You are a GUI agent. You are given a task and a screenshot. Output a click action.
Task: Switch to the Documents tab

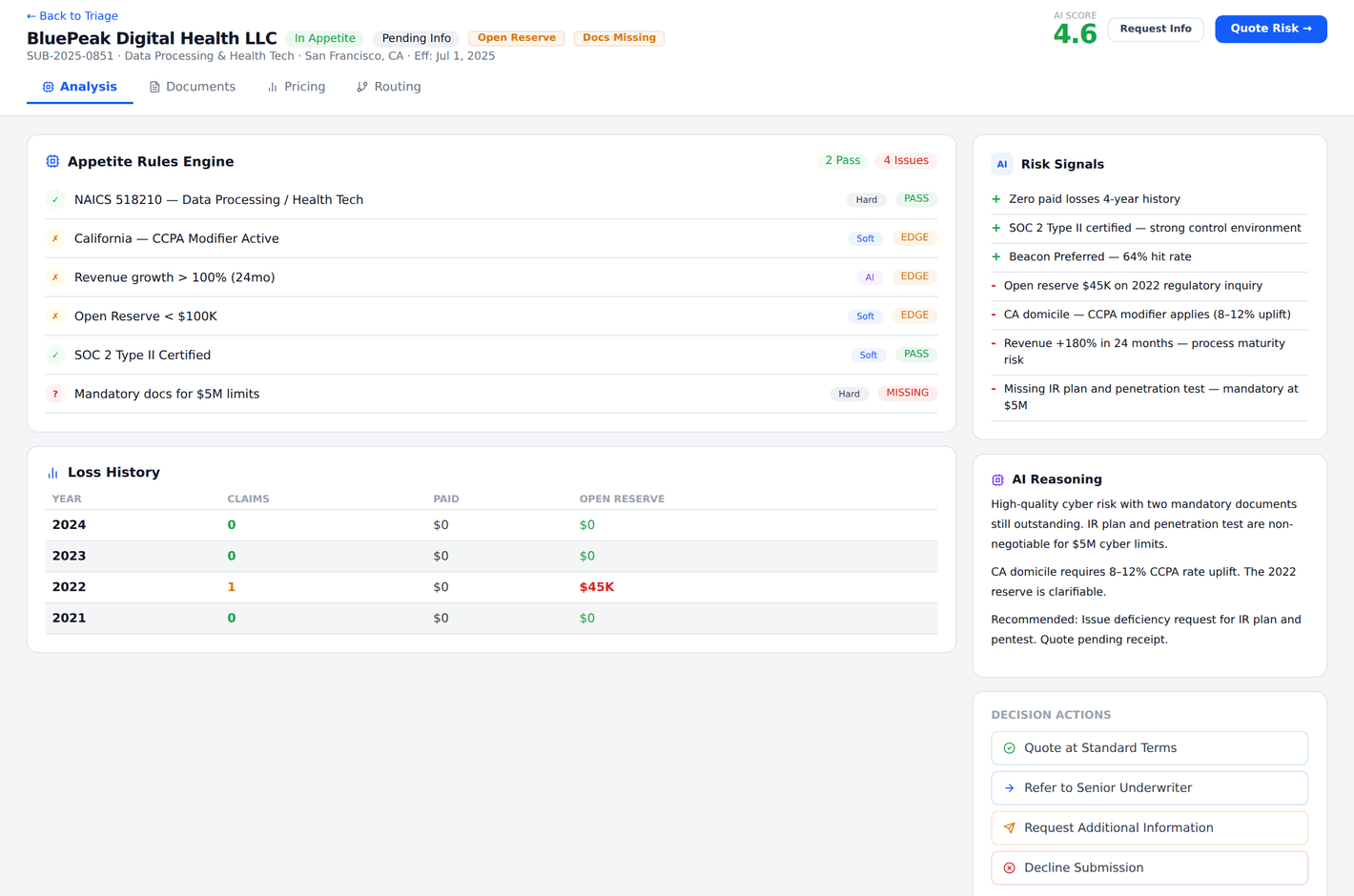tap(193, 87)
